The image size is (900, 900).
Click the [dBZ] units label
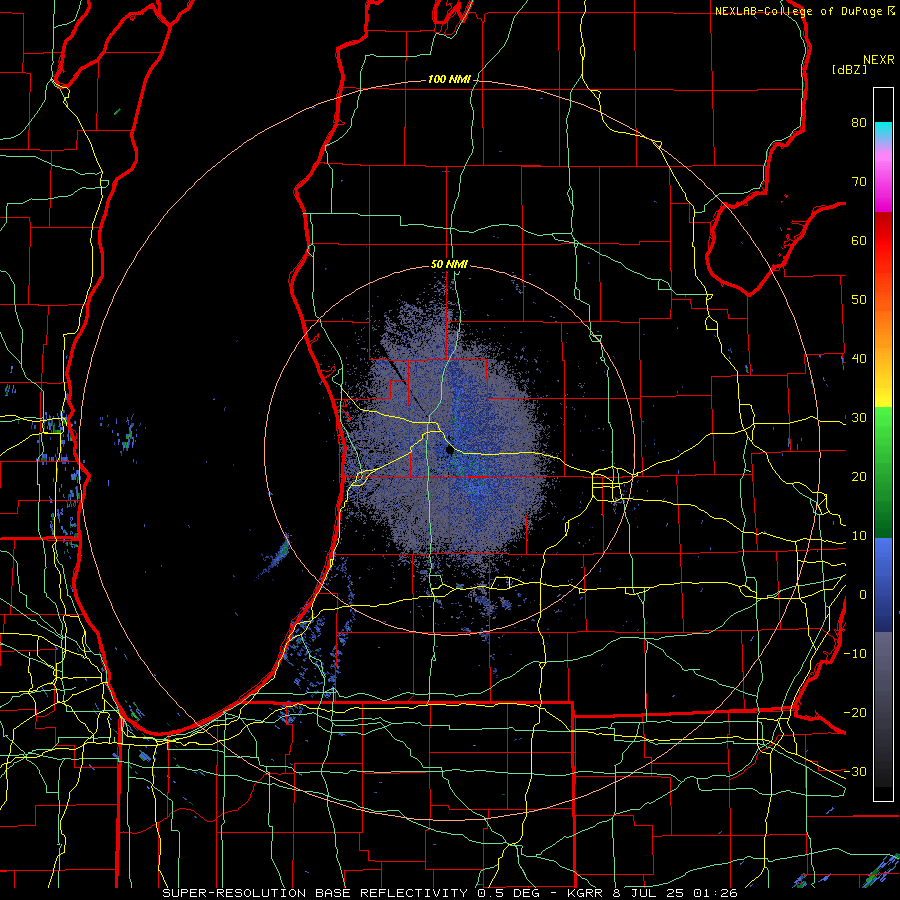pos(849,70)
